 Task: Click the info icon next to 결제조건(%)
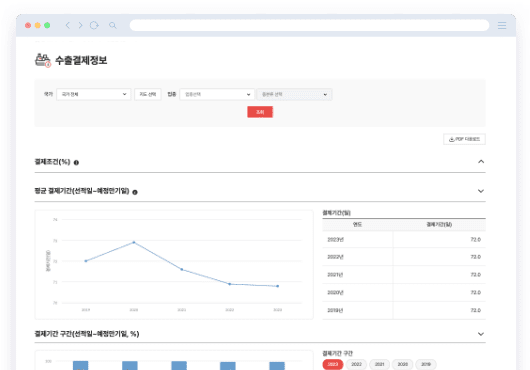(76, 163)
